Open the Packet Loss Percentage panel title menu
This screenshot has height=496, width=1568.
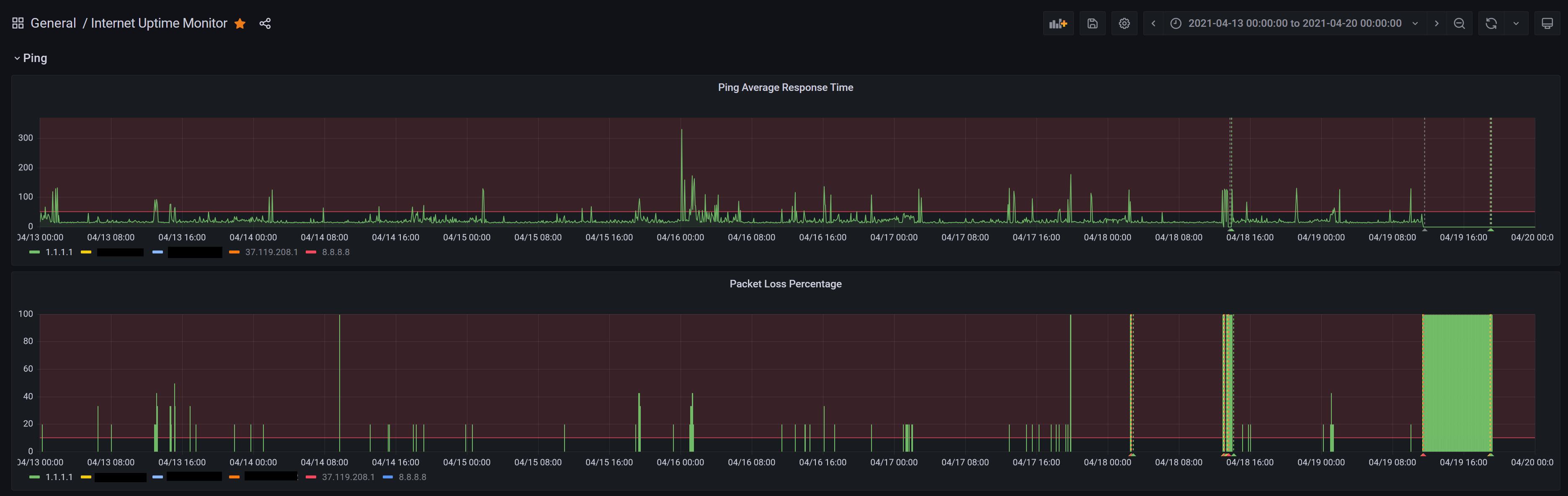784,284
